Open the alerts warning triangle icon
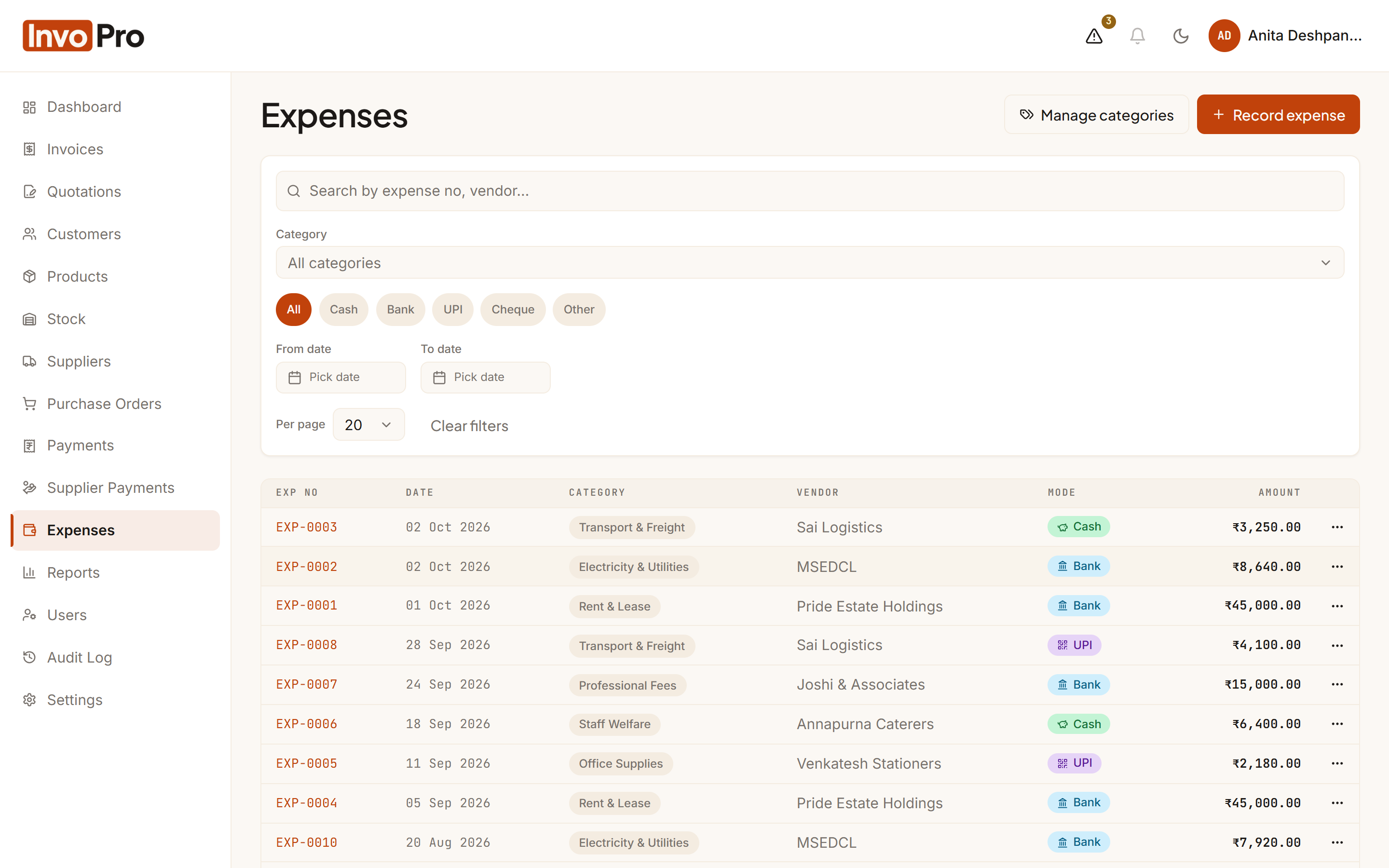 (1094, 36)
